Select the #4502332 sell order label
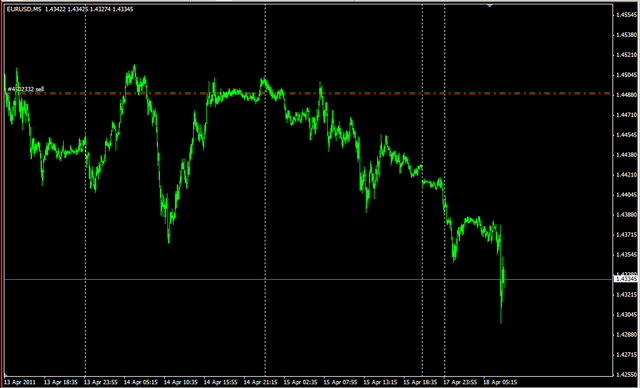Image resolution: width=640 pixels, height=388 pixels. (x=26, y=89)
